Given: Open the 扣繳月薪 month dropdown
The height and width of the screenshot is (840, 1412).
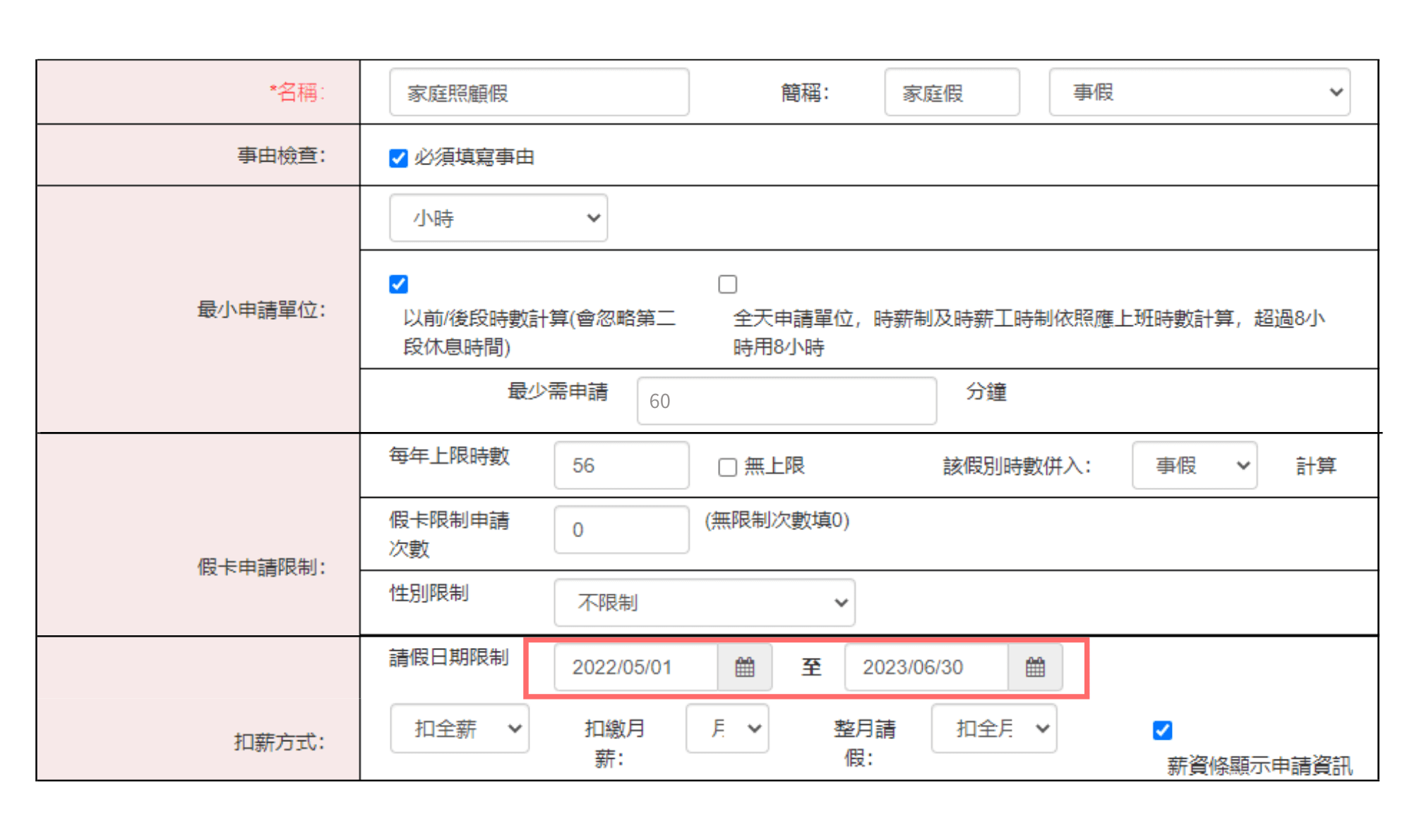Looking at the screenshot, I should 726,728.
